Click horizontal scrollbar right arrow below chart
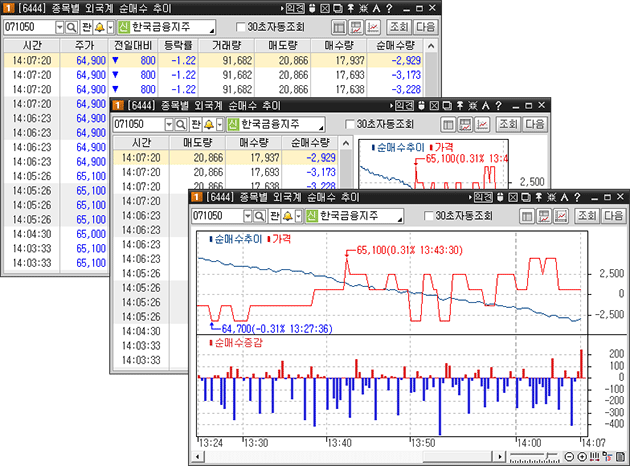Viewport: 630px width, 466px height. [499, 457]
